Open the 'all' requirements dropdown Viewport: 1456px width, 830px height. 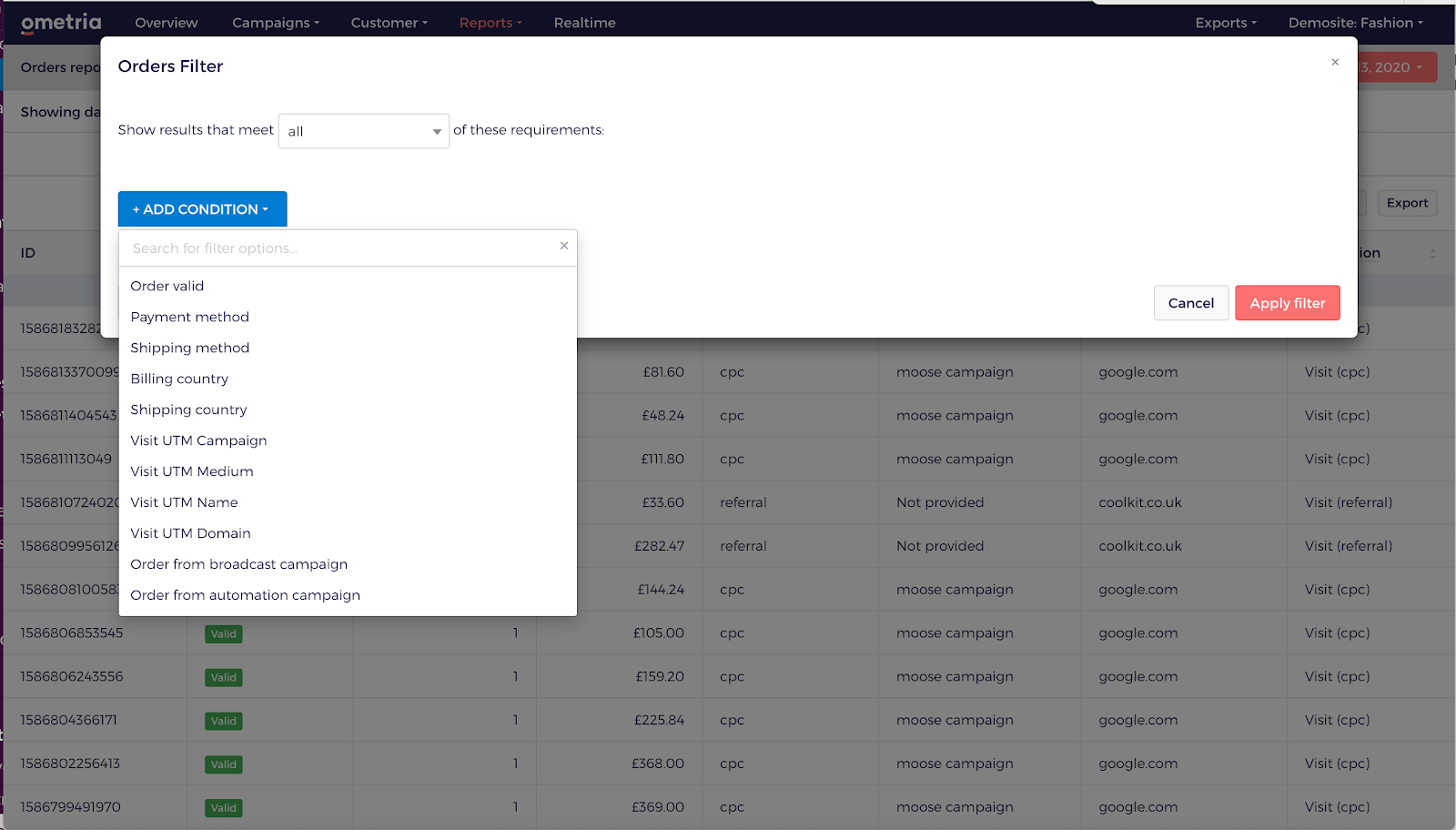(363, 130)
